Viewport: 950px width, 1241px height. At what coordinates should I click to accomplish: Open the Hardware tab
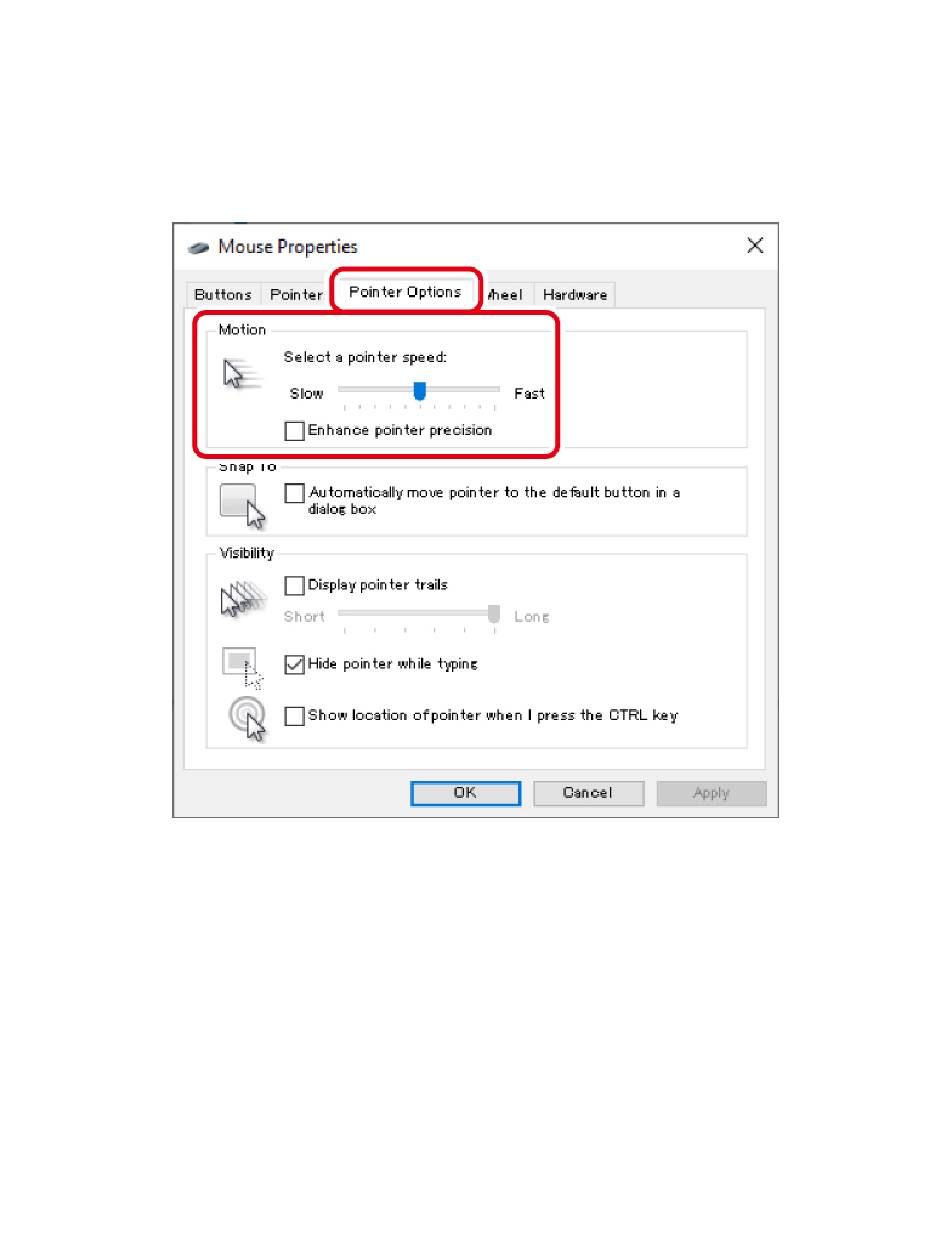575,295
